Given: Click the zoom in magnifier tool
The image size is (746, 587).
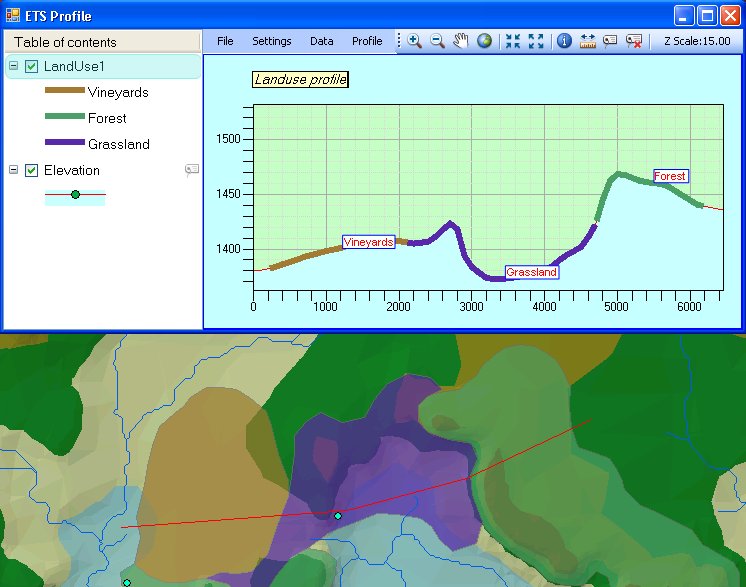Looking at the screenshot, I should (414, 41).
